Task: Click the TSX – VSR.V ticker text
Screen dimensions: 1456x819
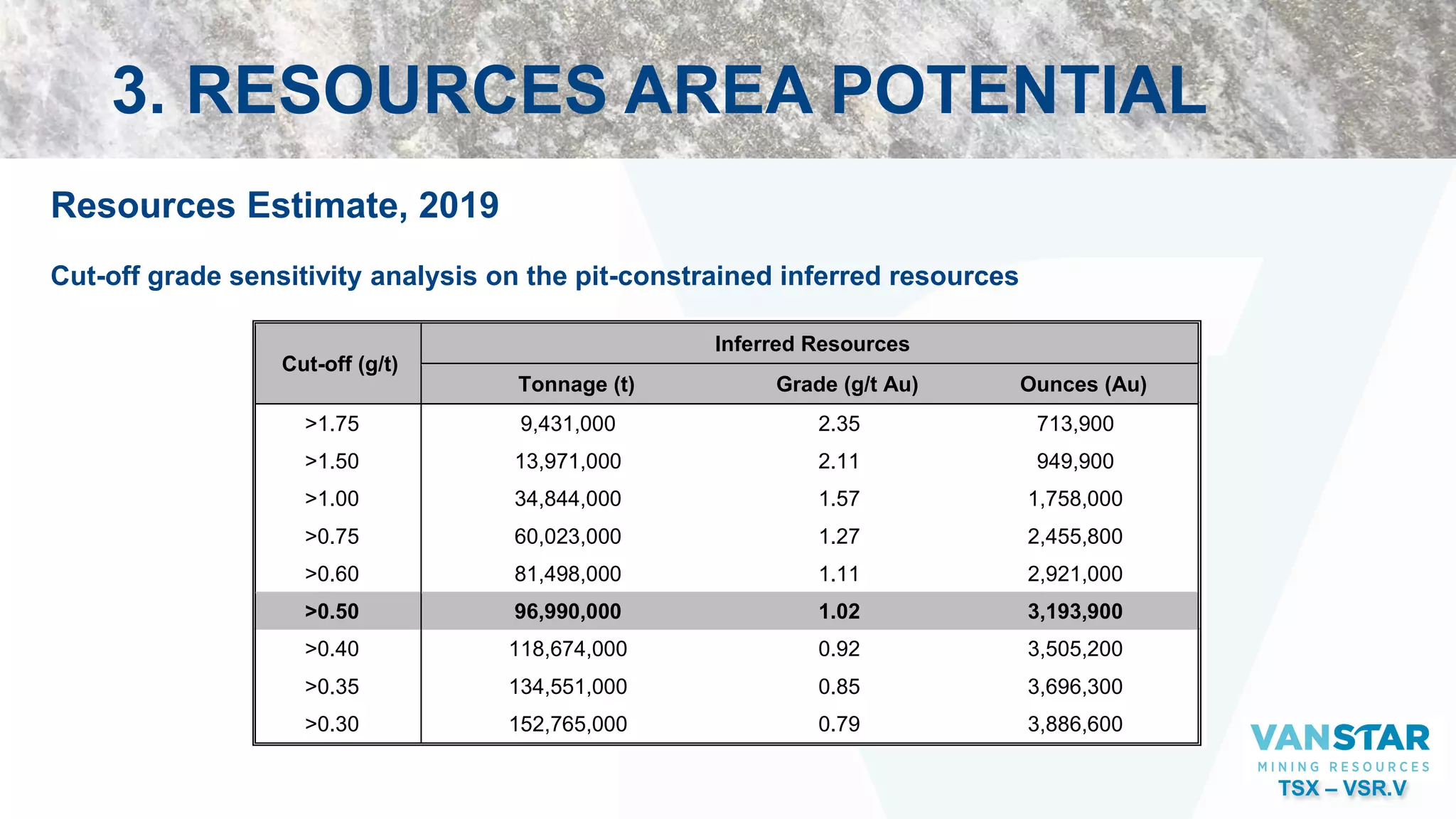Action: (x=1342, y=788)
